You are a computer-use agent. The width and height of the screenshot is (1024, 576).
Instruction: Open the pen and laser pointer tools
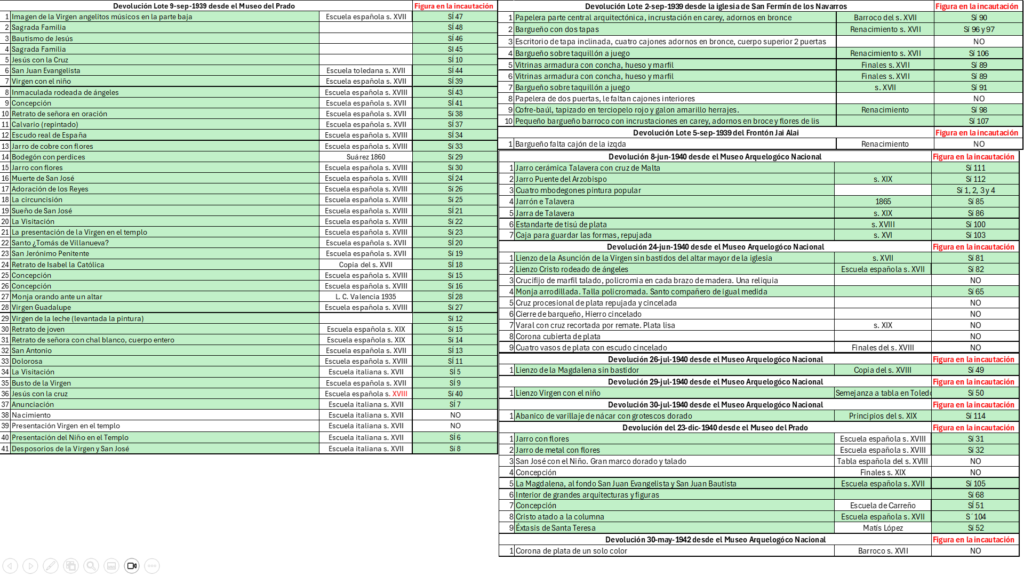pyautogui.click(x=51, y=566)
